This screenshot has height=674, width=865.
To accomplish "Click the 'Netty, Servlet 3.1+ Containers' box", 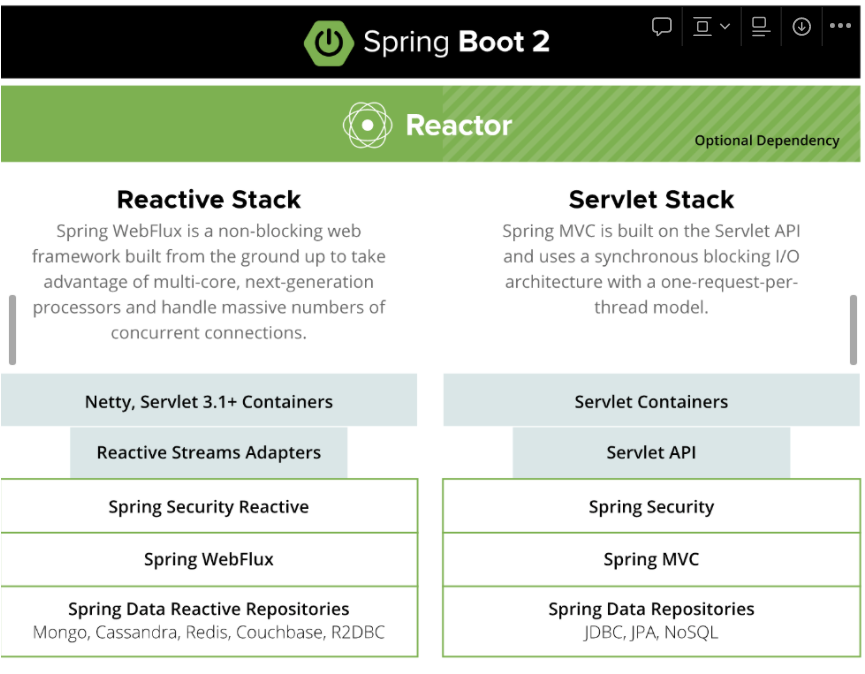I will (209, 400).
